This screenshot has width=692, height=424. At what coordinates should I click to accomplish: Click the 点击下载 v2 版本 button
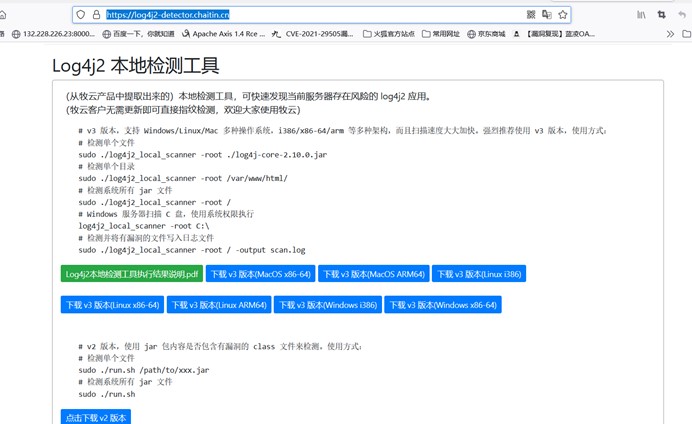pyautogui.click(x=96, y=417)
